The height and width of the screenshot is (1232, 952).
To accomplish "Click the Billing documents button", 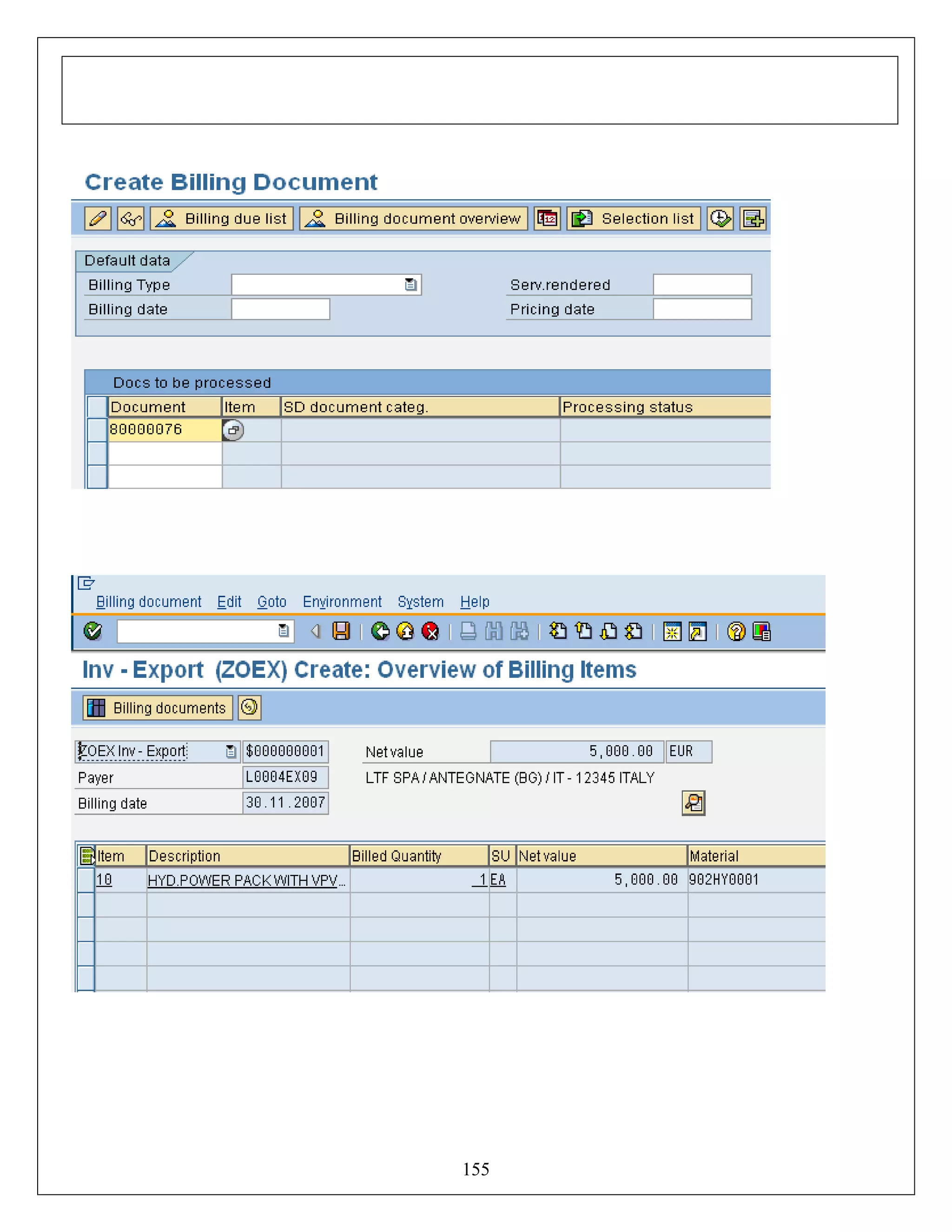I will click(x=158, y=708).
